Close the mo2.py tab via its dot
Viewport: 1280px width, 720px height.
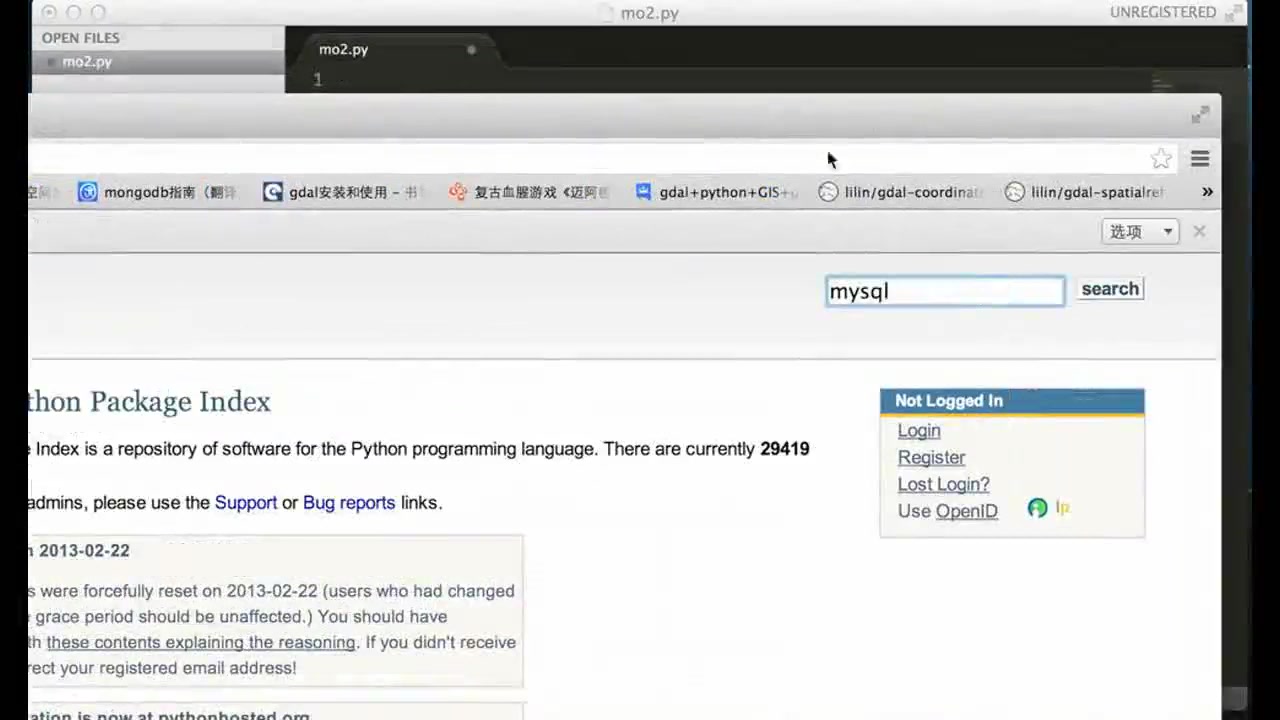471,49
